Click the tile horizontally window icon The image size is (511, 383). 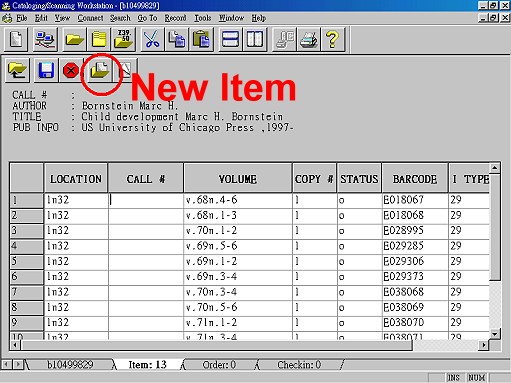[230, 39]
